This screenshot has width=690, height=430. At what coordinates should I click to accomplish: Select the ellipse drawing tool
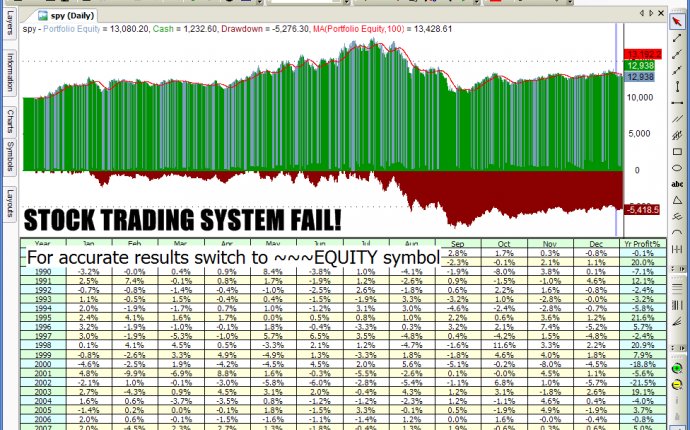(677, 168)
